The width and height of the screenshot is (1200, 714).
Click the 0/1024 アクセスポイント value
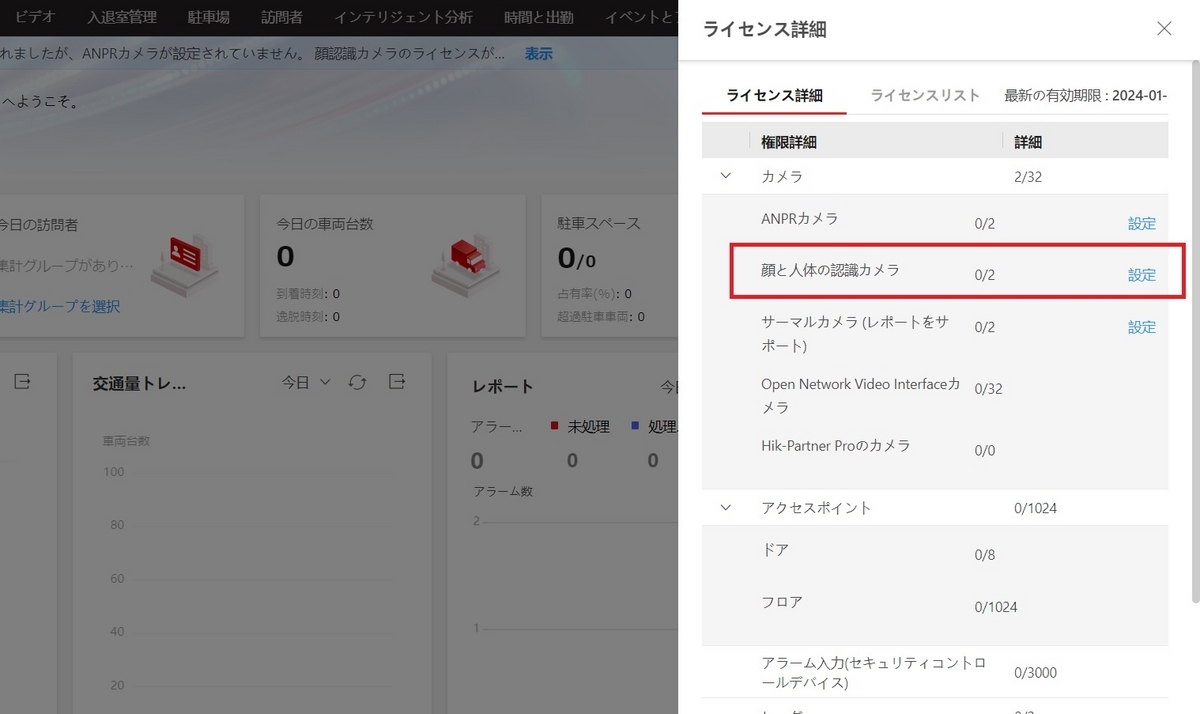click(x=1035, y=508)
